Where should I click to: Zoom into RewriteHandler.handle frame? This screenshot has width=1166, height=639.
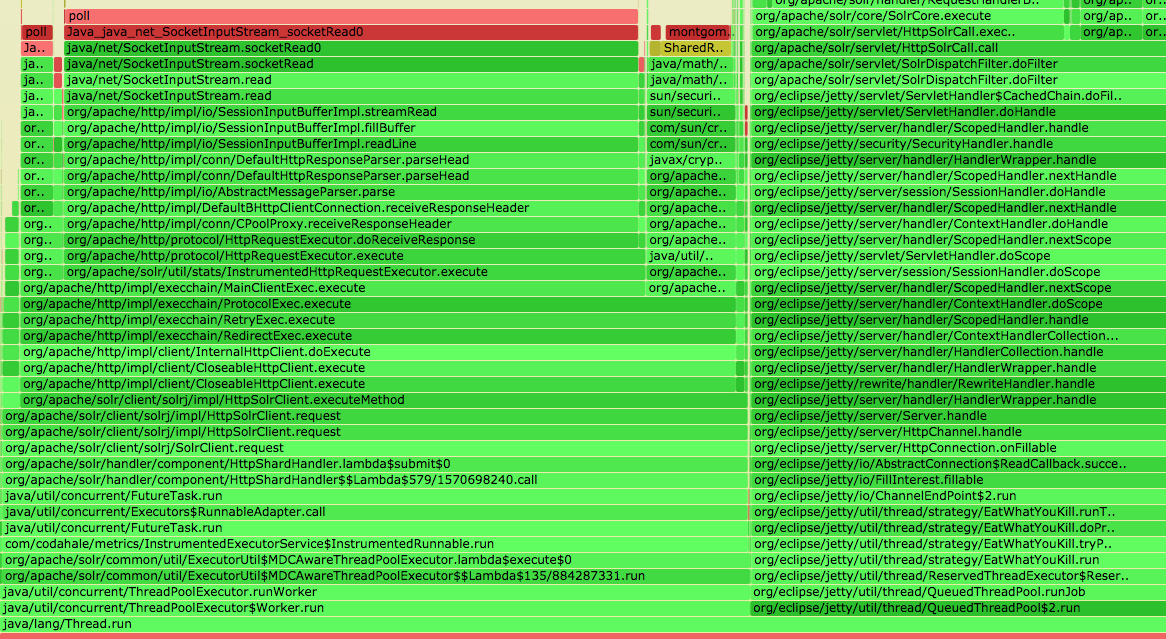coord(958,384)
